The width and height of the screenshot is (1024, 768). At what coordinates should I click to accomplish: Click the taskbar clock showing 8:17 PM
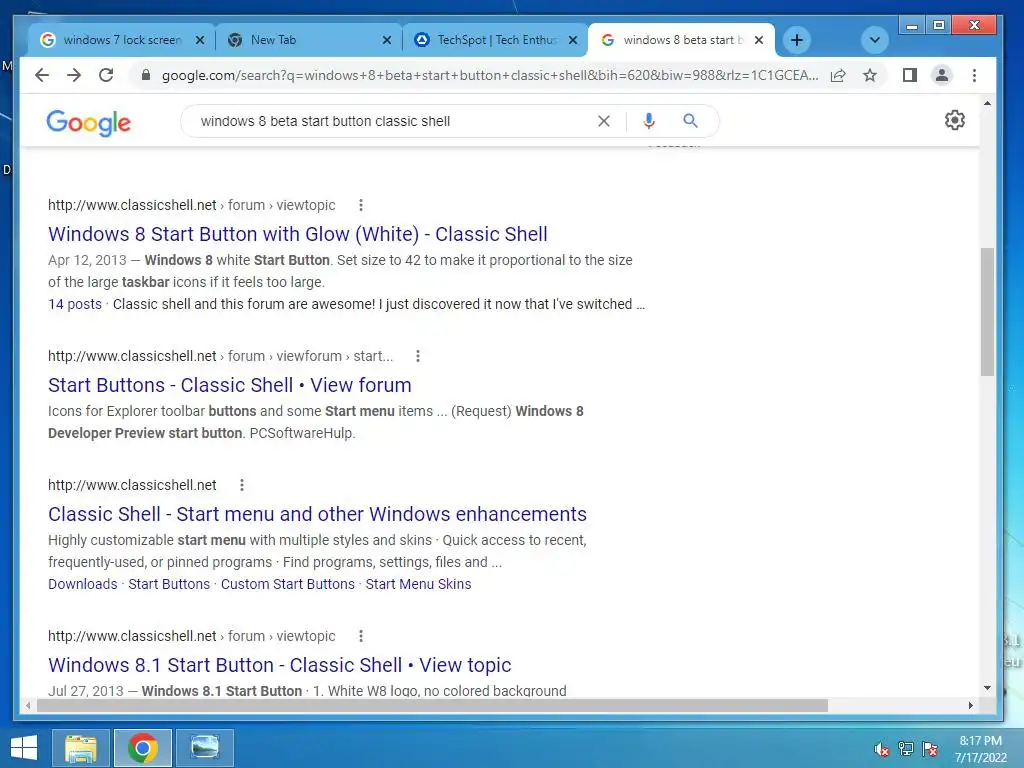pos(980,749)
